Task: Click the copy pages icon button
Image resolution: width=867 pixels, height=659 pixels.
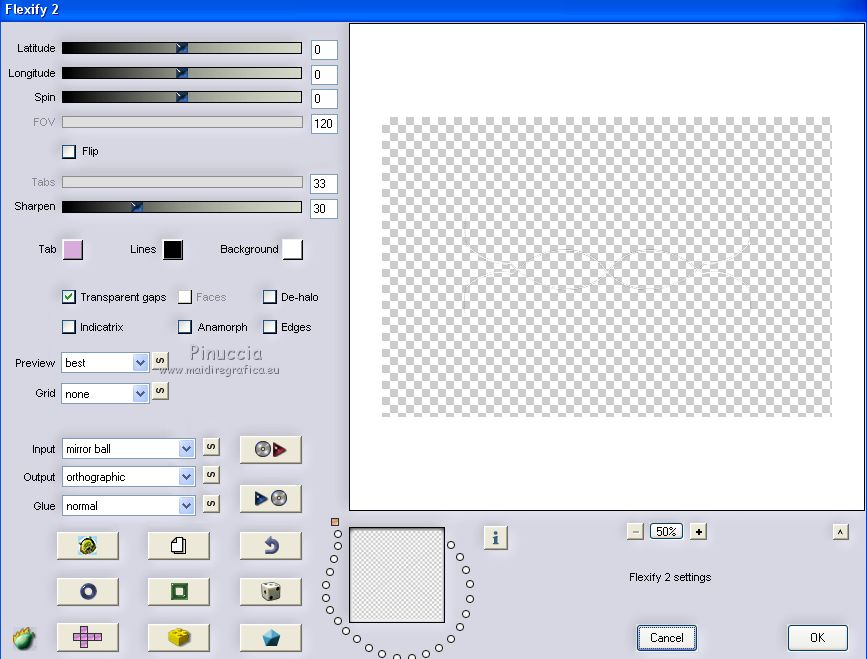Action: point(179,546)
